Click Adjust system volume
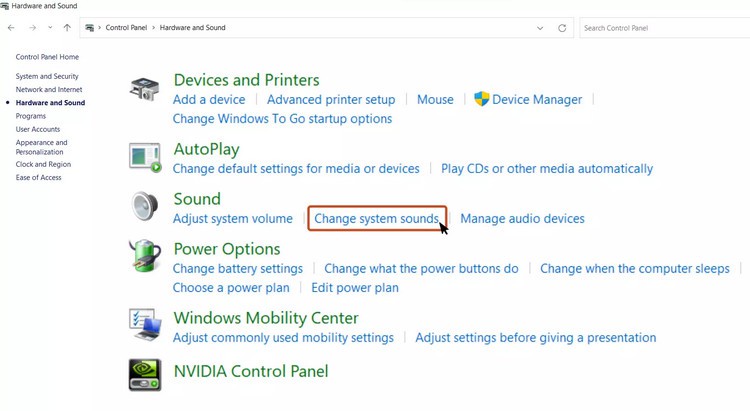Viewport: 750px width, 411px height. 232,219
